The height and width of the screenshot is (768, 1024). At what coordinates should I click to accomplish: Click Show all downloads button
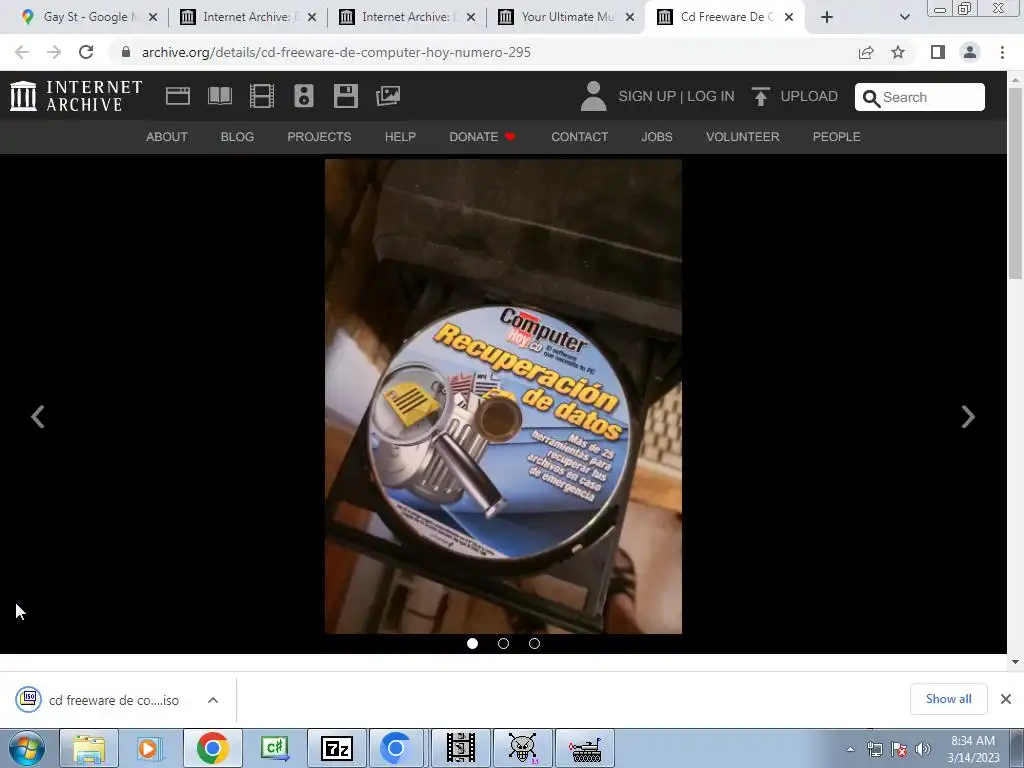(x=948, y=699)
